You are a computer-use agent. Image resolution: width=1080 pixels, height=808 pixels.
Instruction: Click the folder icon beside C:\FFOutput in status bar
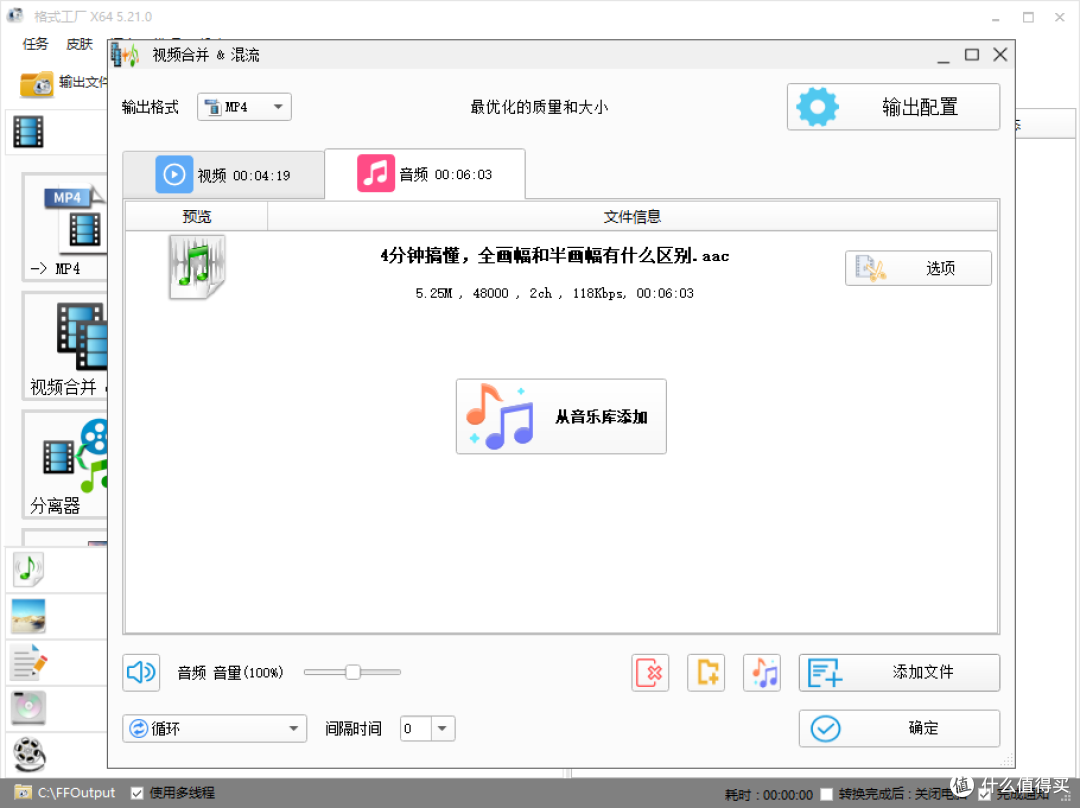coord(23,792)
